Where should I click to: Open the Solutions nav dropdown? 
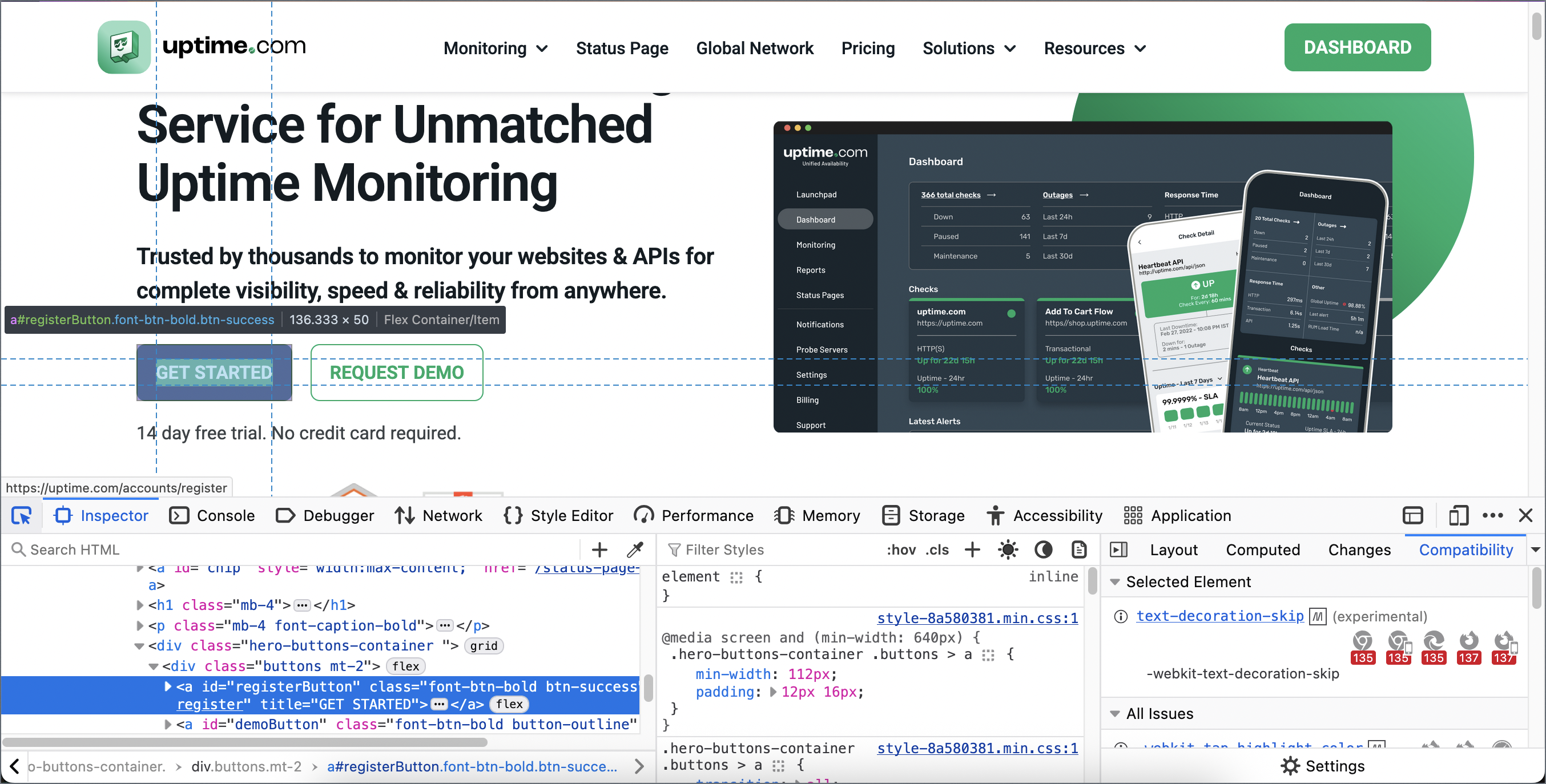tap(969, 48)
